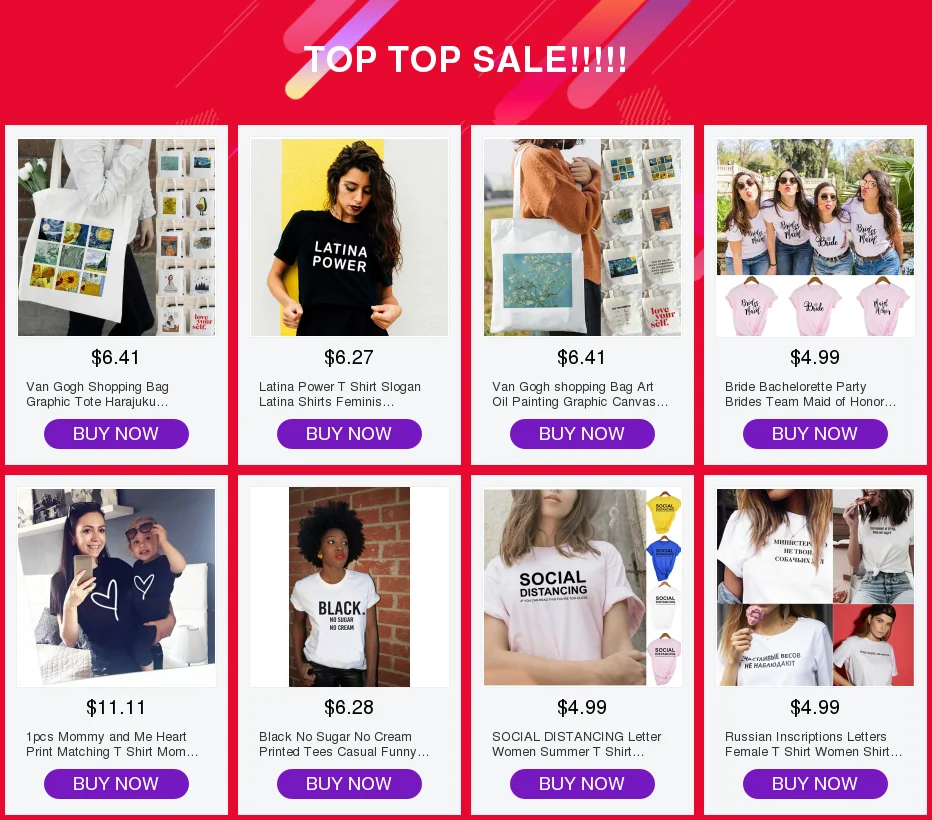Buy the Van Gogh Harajuku tote now
Viewport: 932px width, 820px height.
116,434
